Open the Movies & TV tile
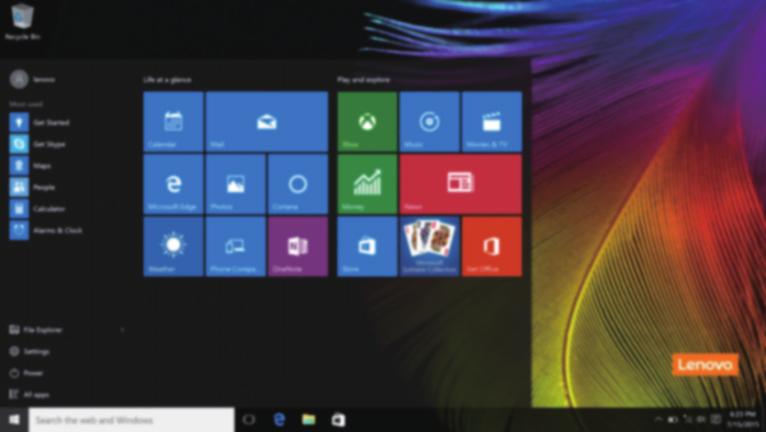766x432 pixels. (x=492, y=122)
